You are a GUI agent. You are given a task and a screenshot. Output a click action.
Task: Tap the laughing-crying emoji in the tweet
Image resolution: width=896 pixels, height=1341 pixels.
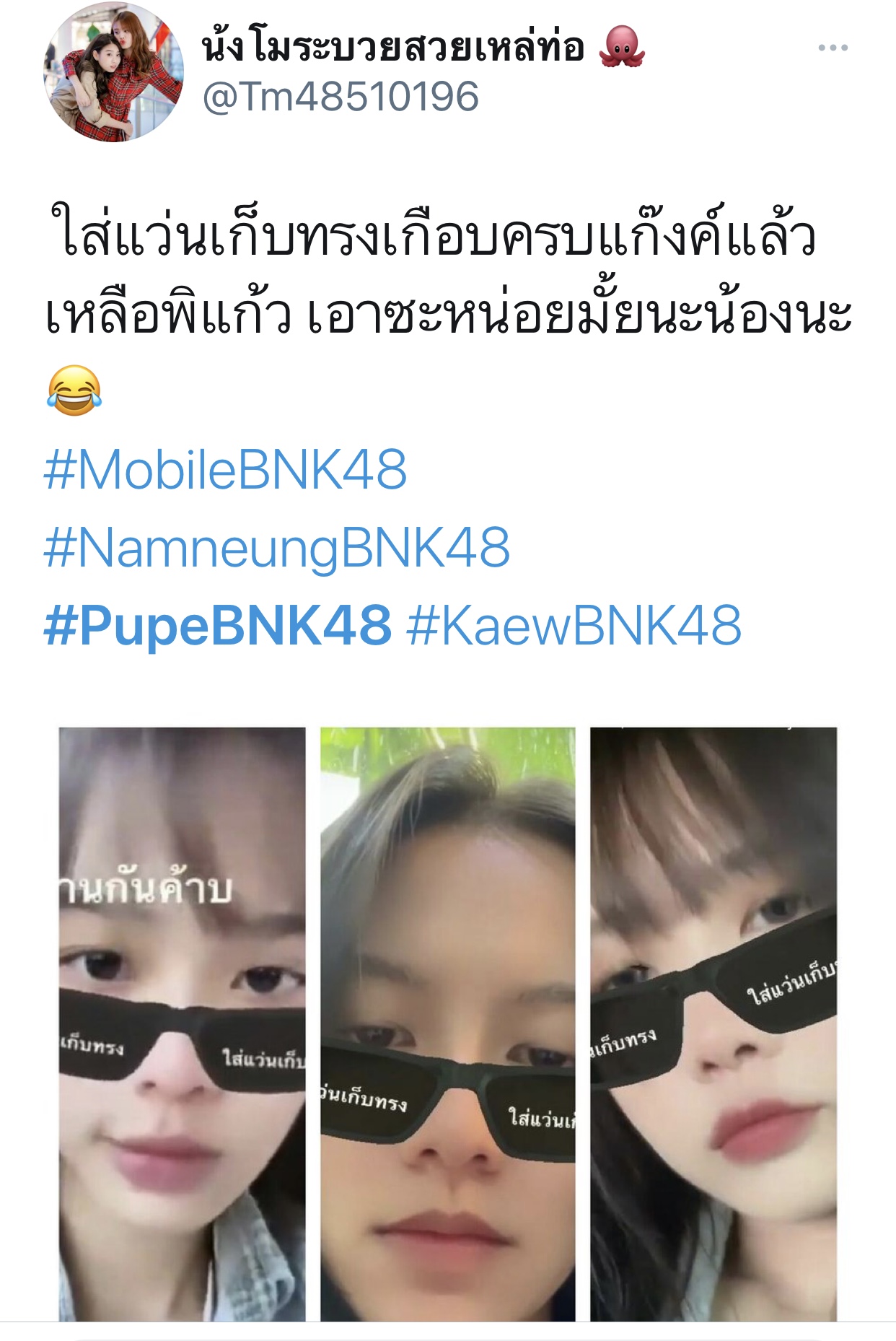pos(74,390)
